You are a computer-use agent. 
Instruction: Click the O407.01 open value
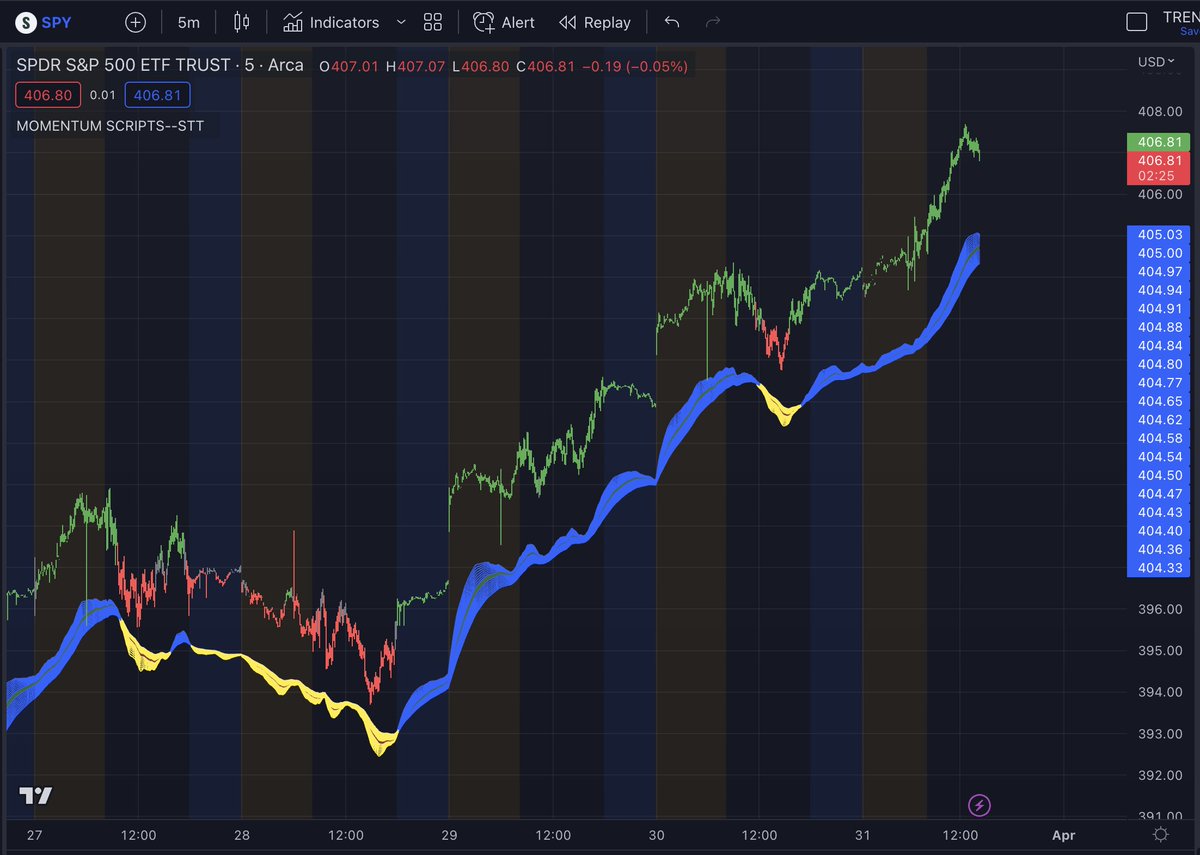click(350, 67)
